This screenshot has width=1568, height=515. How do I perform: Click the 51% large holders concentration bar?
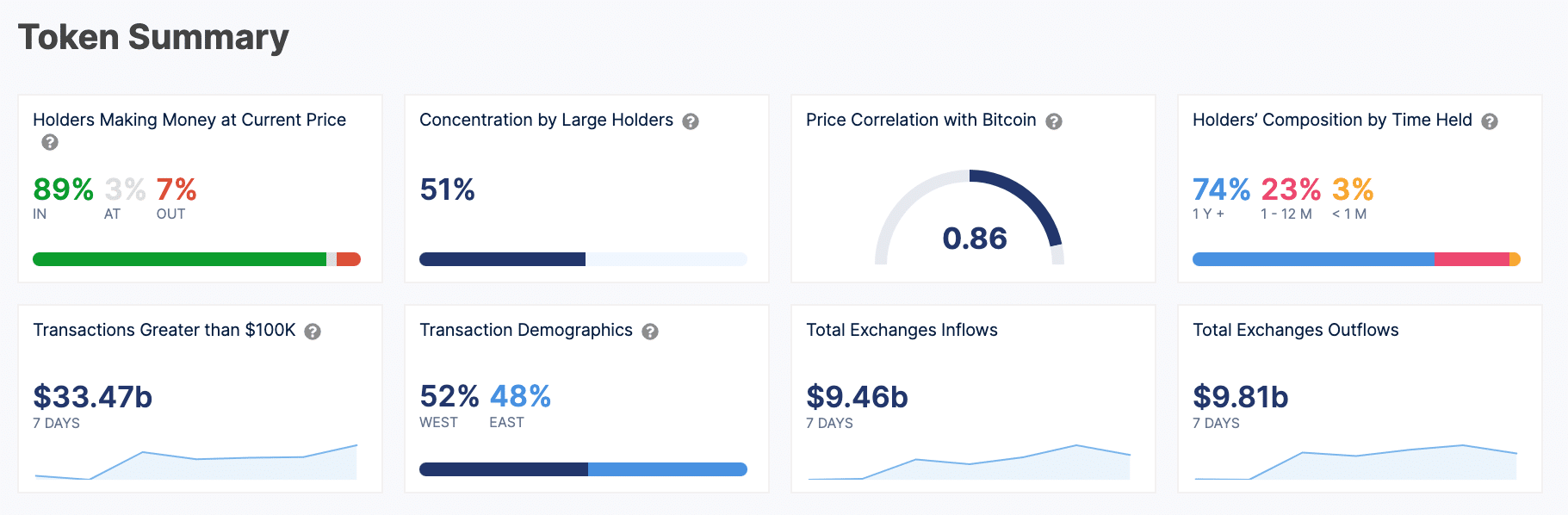[583, 259]
